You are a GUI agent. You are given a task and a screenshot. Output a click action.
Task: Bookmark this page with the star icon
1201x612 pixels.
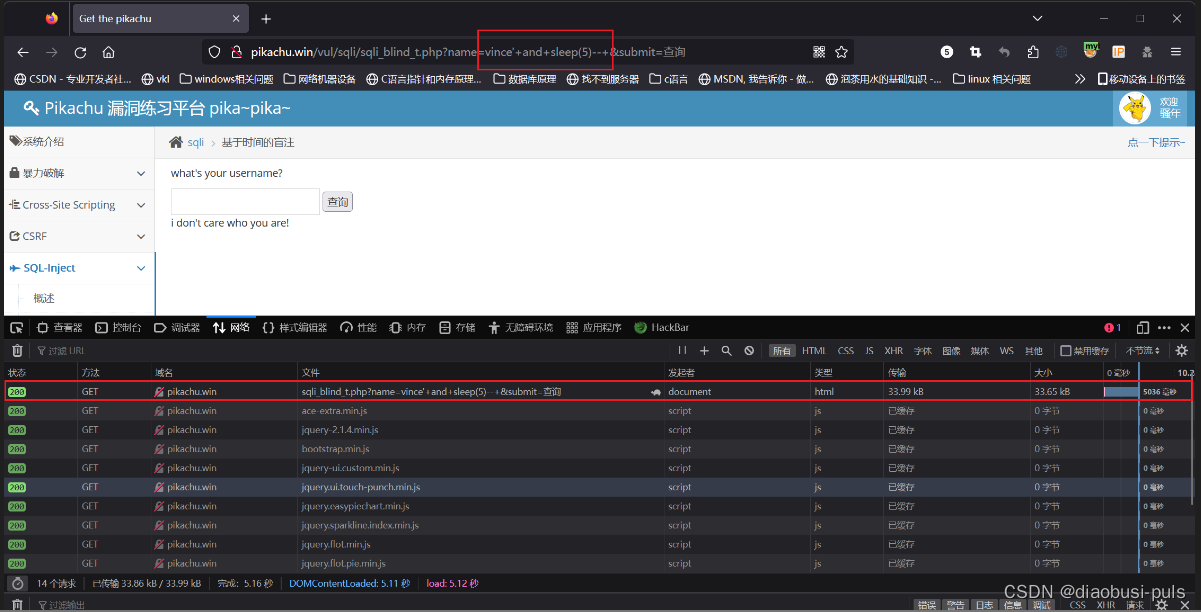click(x=842, y=52)
